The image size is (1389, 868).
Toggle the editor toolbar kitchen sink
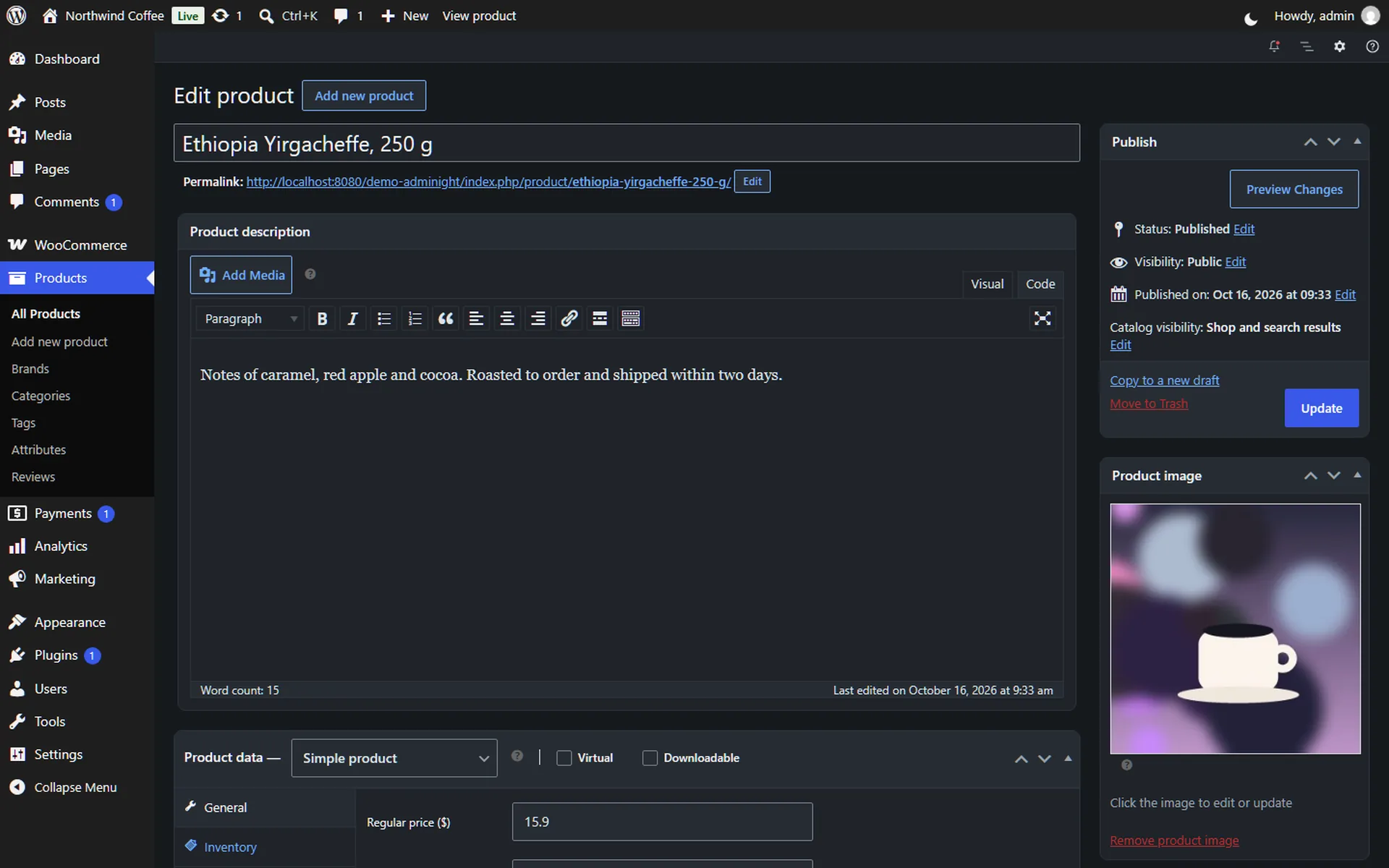point(631,319)
